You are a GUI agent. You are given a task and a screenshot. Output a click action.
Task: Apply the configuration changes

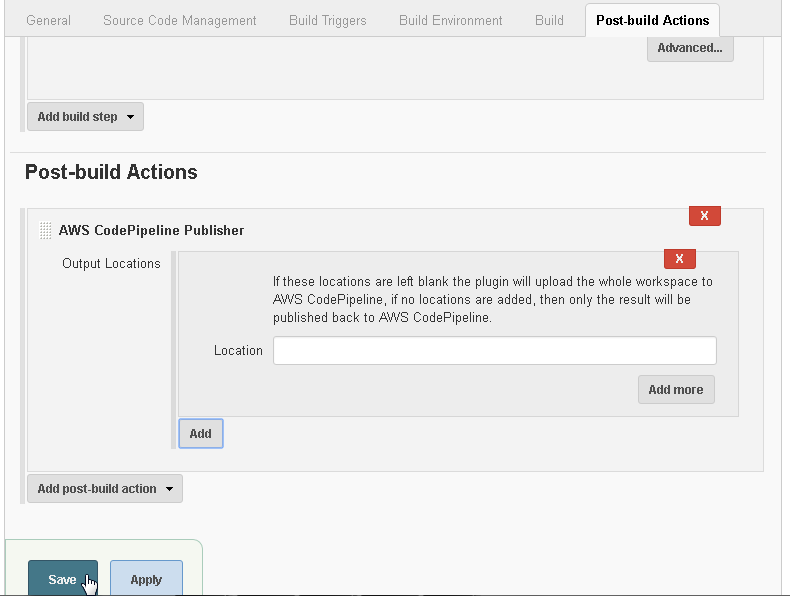click(x=146, y=579)
